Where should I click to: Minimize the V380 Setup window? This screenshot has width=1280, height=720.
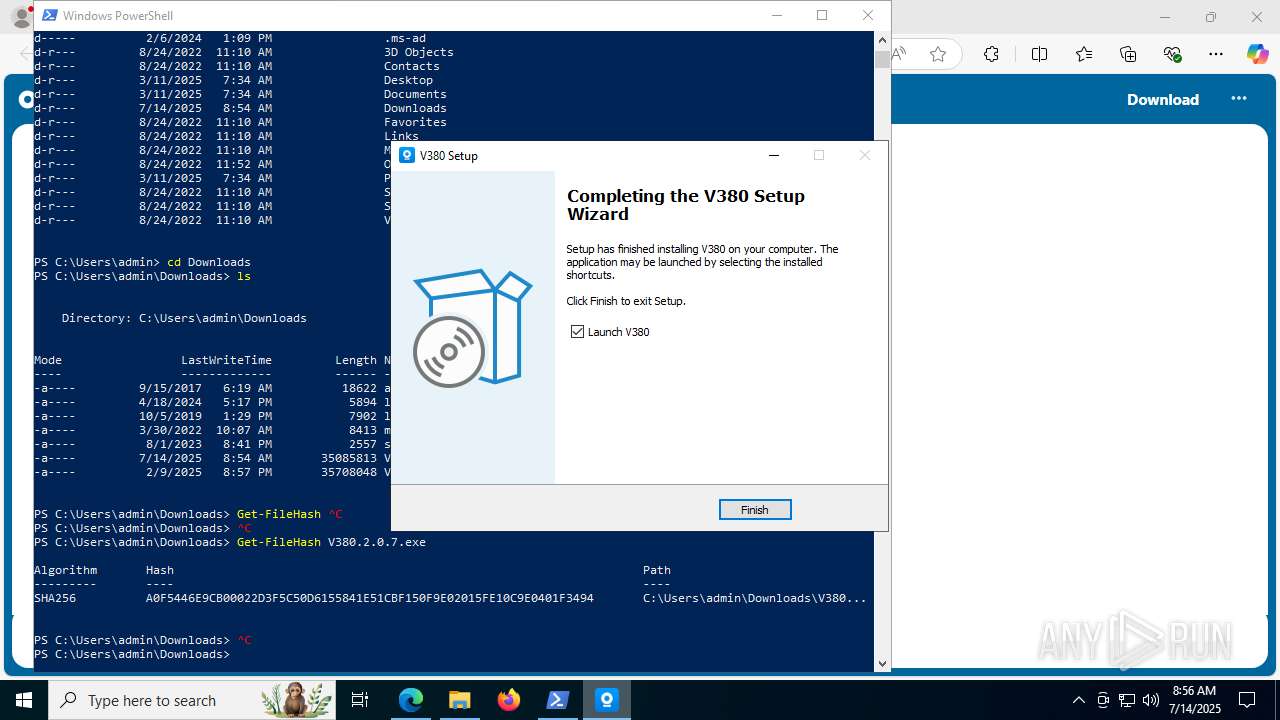click(774, 155)
